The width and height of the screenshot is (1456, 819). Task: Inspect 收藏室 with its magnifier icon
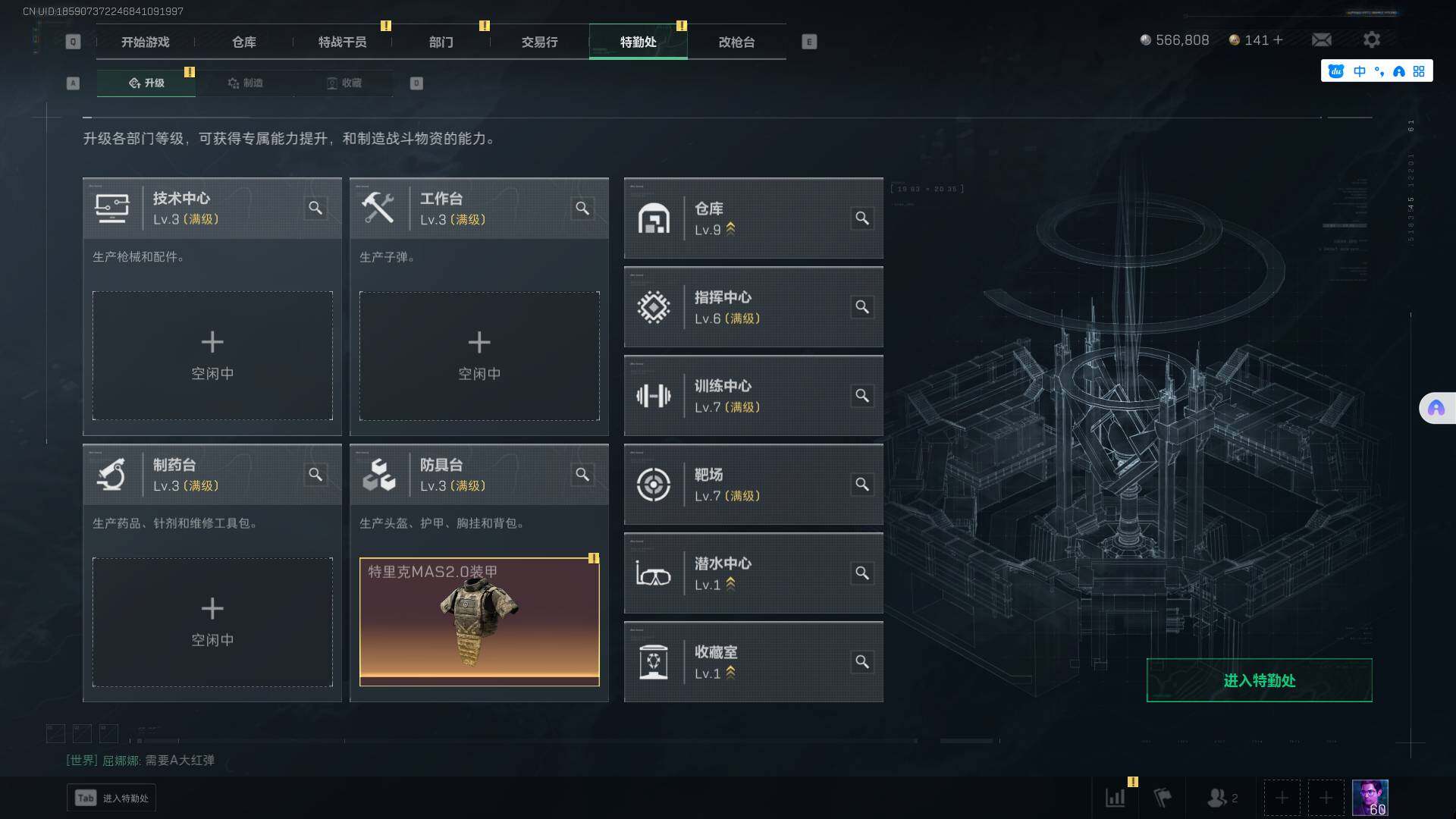pos(862,662)
